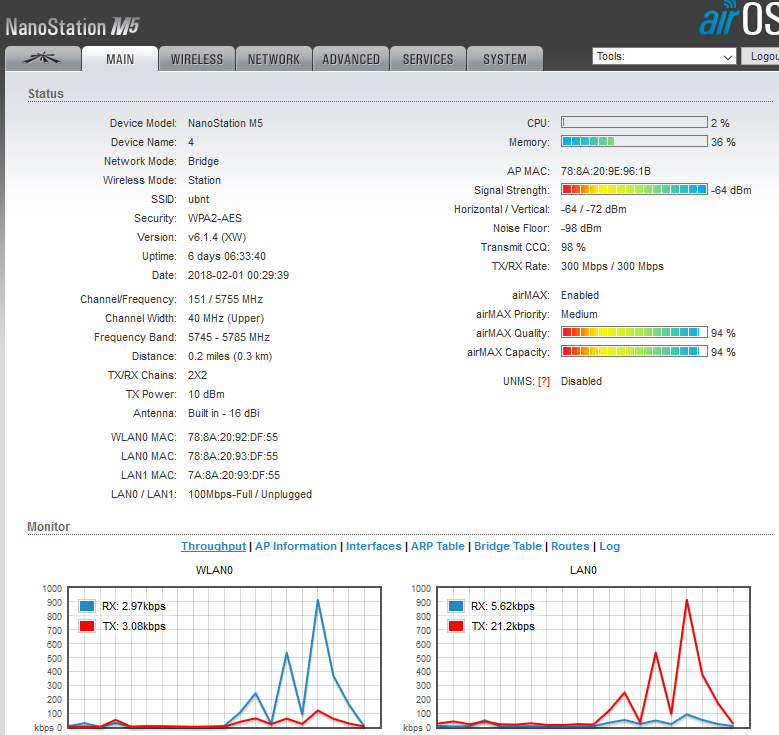Open the Bridge Table link
The image size is (779, 735).
click(508, 546)
